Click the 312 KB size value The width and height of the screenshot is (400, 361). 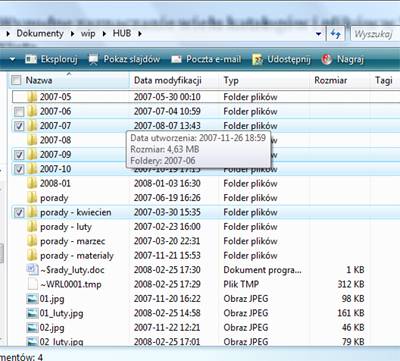coord(351,284)
